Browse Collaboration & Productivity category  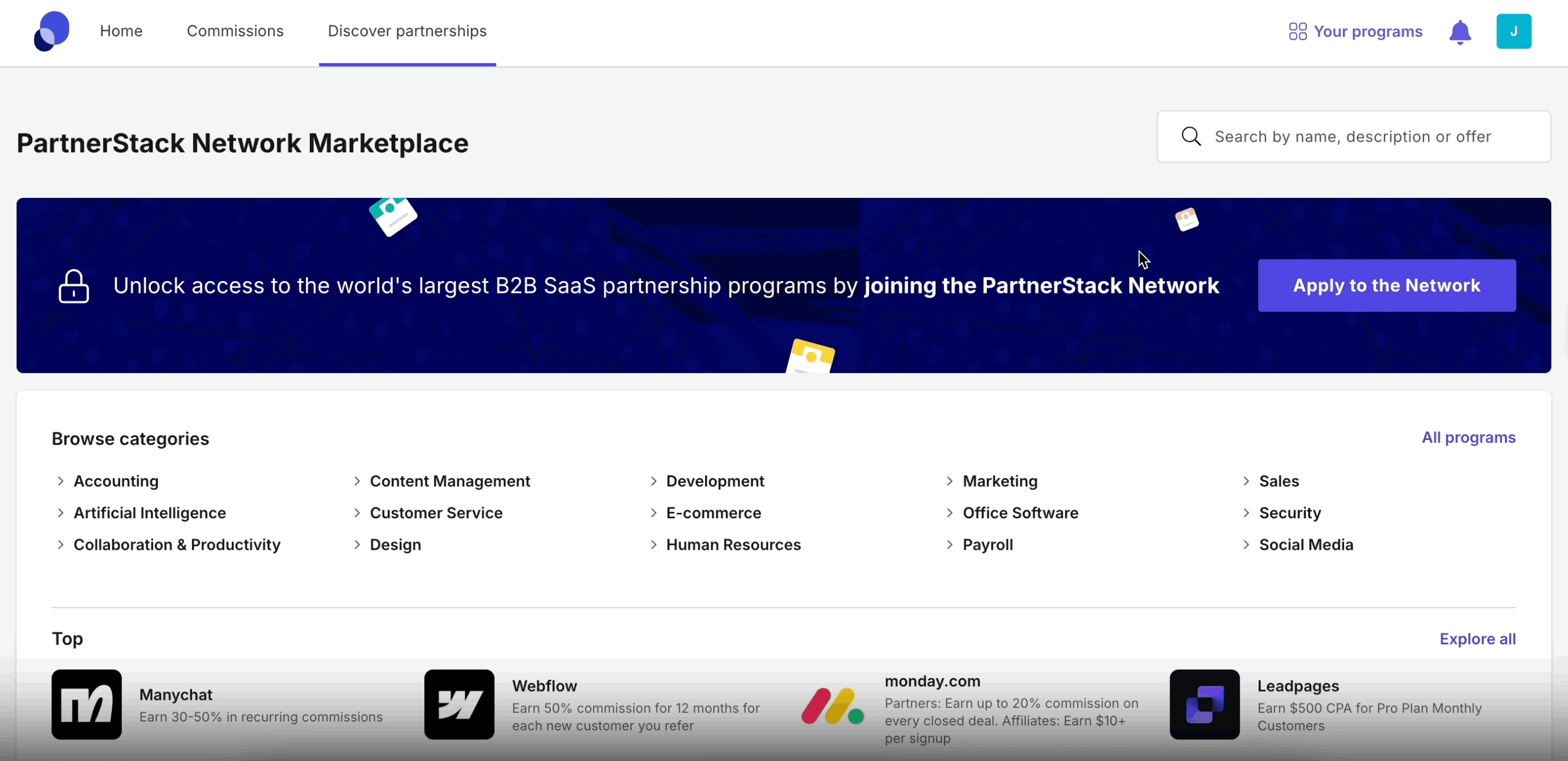click(177, 544)
